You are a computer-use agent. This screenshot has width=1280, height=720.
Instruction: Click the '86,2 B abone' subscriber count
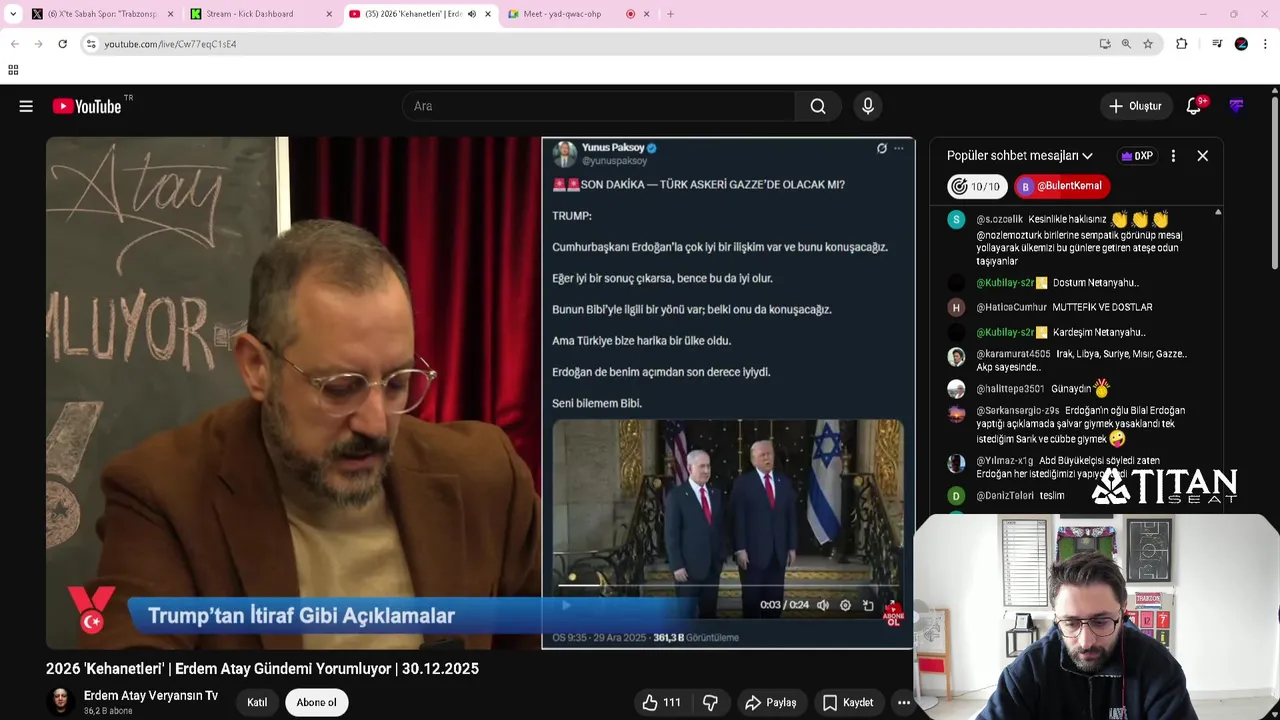coord(108,711)
